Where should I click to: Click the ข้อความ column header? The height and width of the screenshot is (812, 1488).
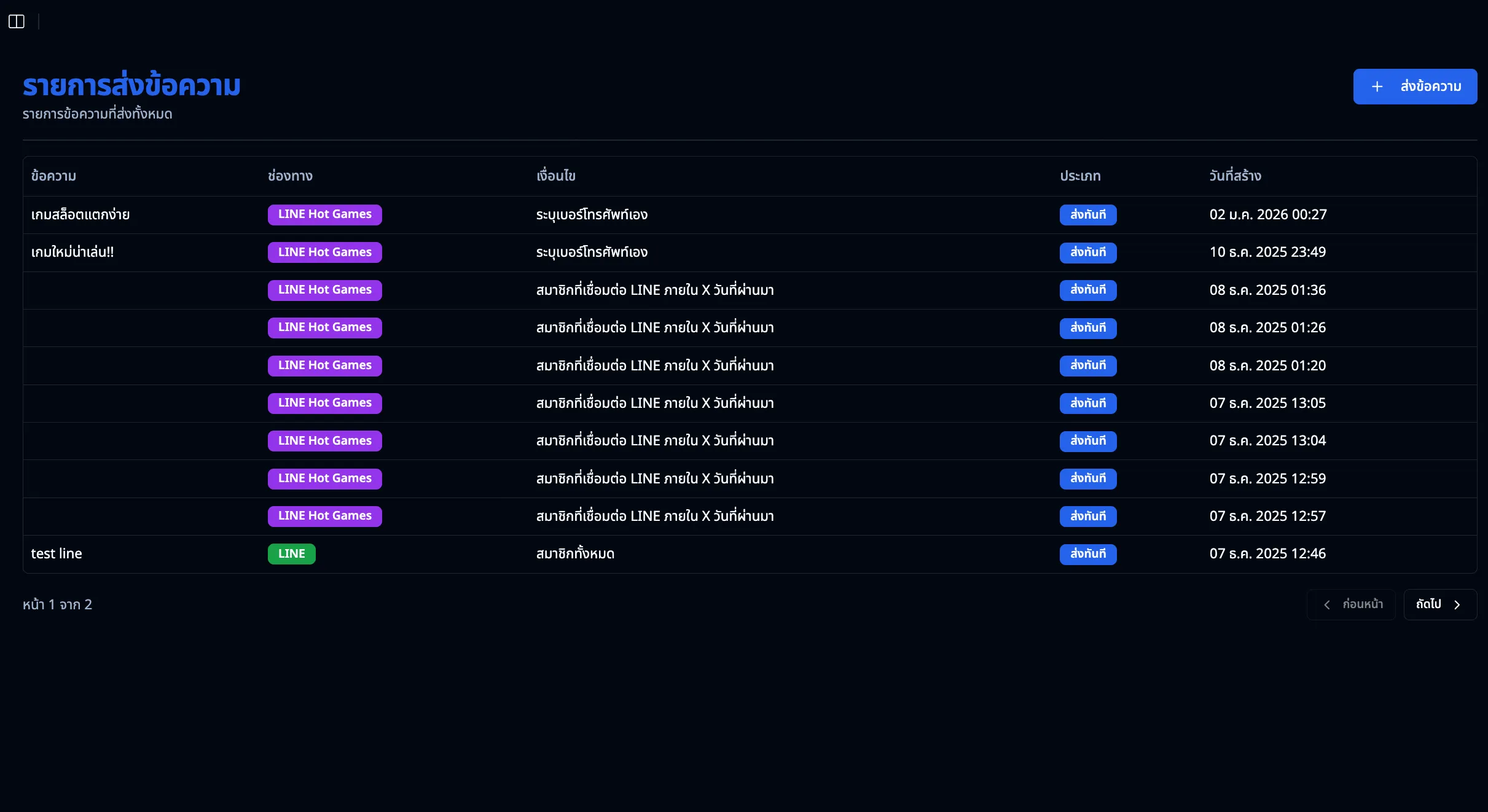tap(54, 176)
